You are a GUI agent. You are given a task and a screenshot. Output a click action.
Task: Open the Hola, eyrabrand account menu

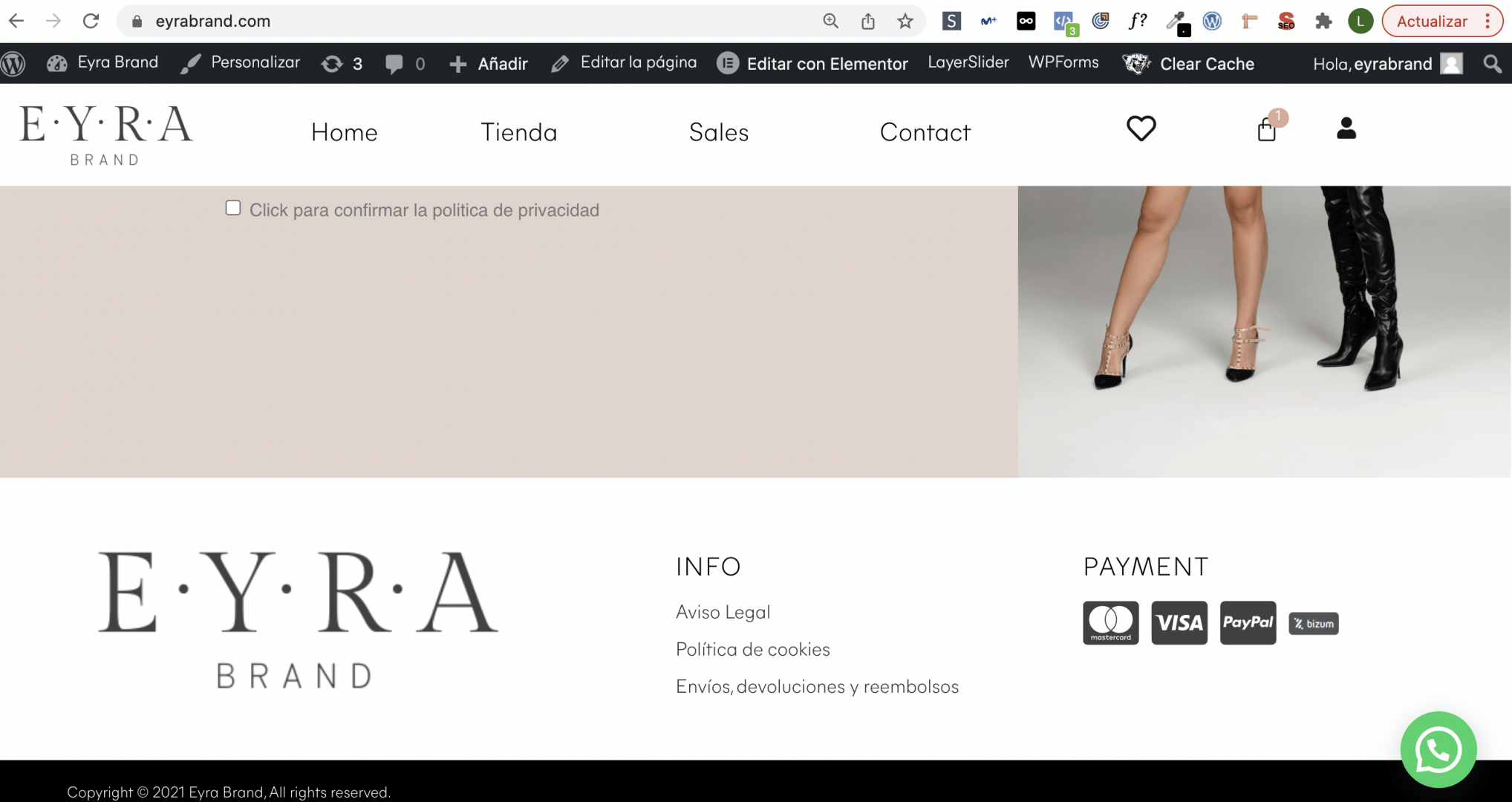click(1387, 64)
